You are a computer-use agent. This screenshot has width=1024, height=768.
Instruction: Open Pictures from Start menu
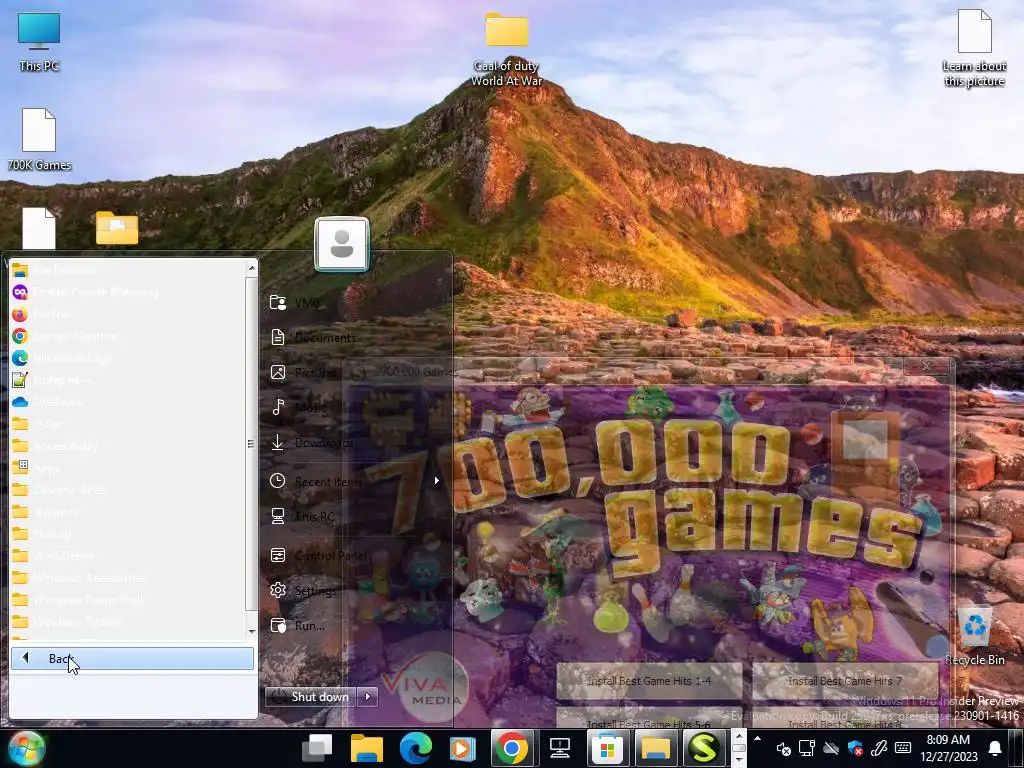tap(353, 372)
